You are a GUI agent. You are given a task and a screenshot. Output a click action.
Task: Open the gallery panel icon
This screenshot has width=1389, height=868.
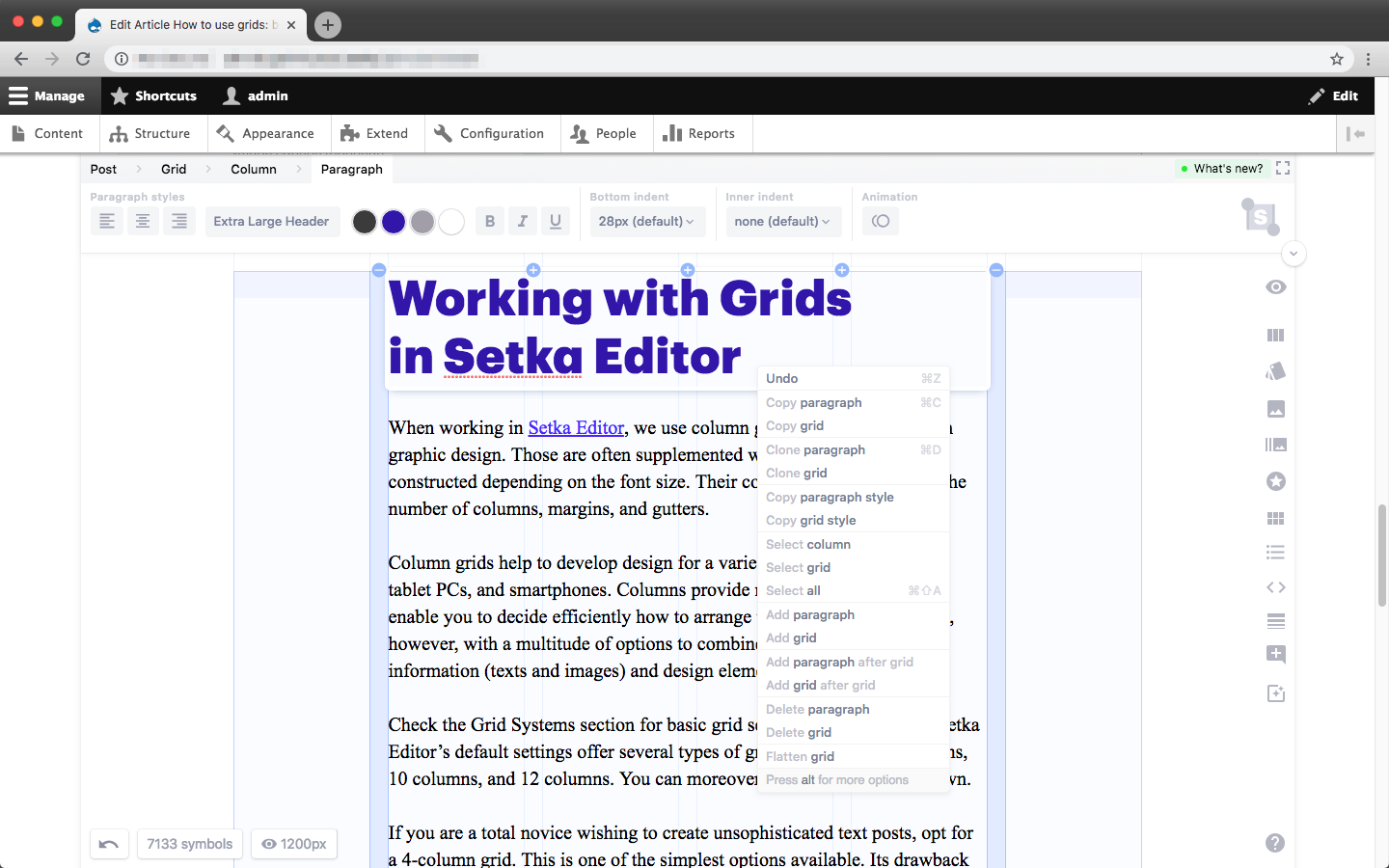point(1276,445)
